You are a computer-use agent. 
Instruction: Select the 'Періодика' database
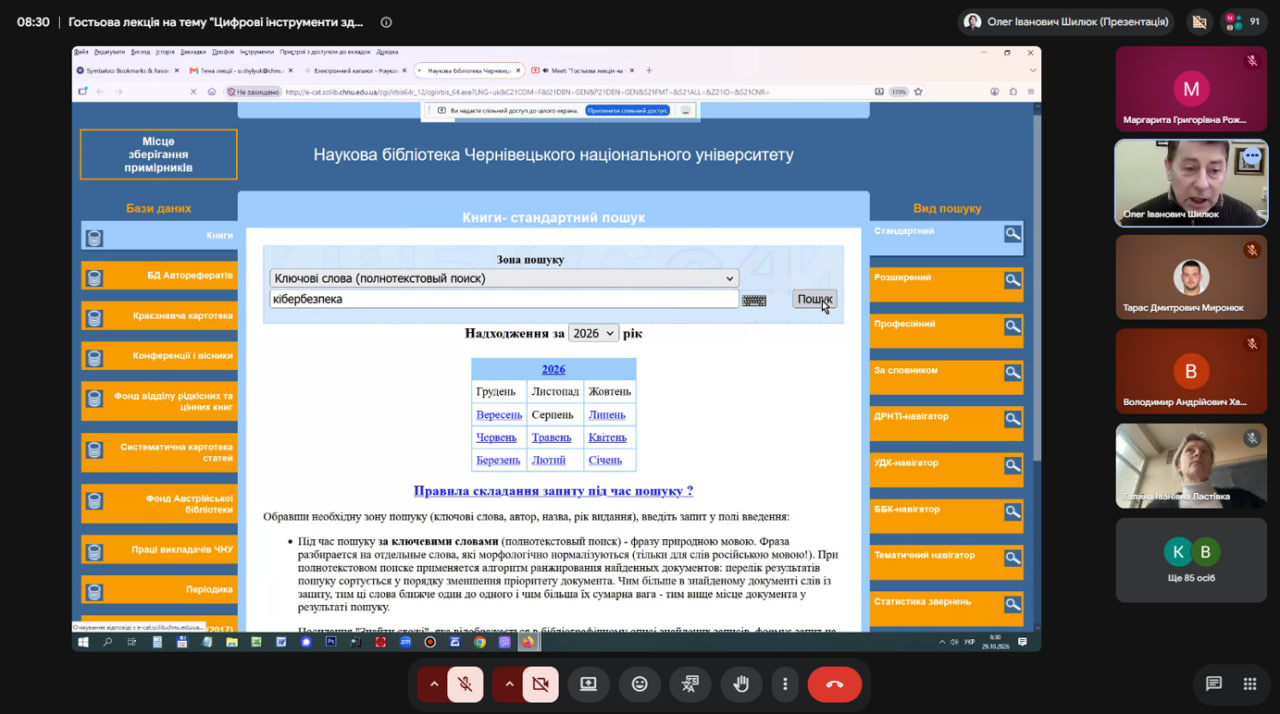tap(160, 590)
